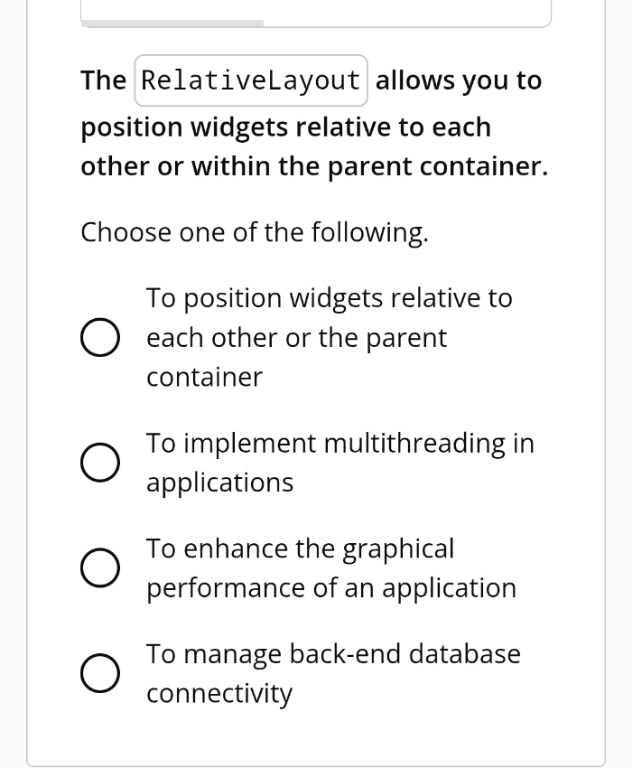
Task: Choose the 'enhance graphical performance' radio option
Action: [x=100, y=568]
